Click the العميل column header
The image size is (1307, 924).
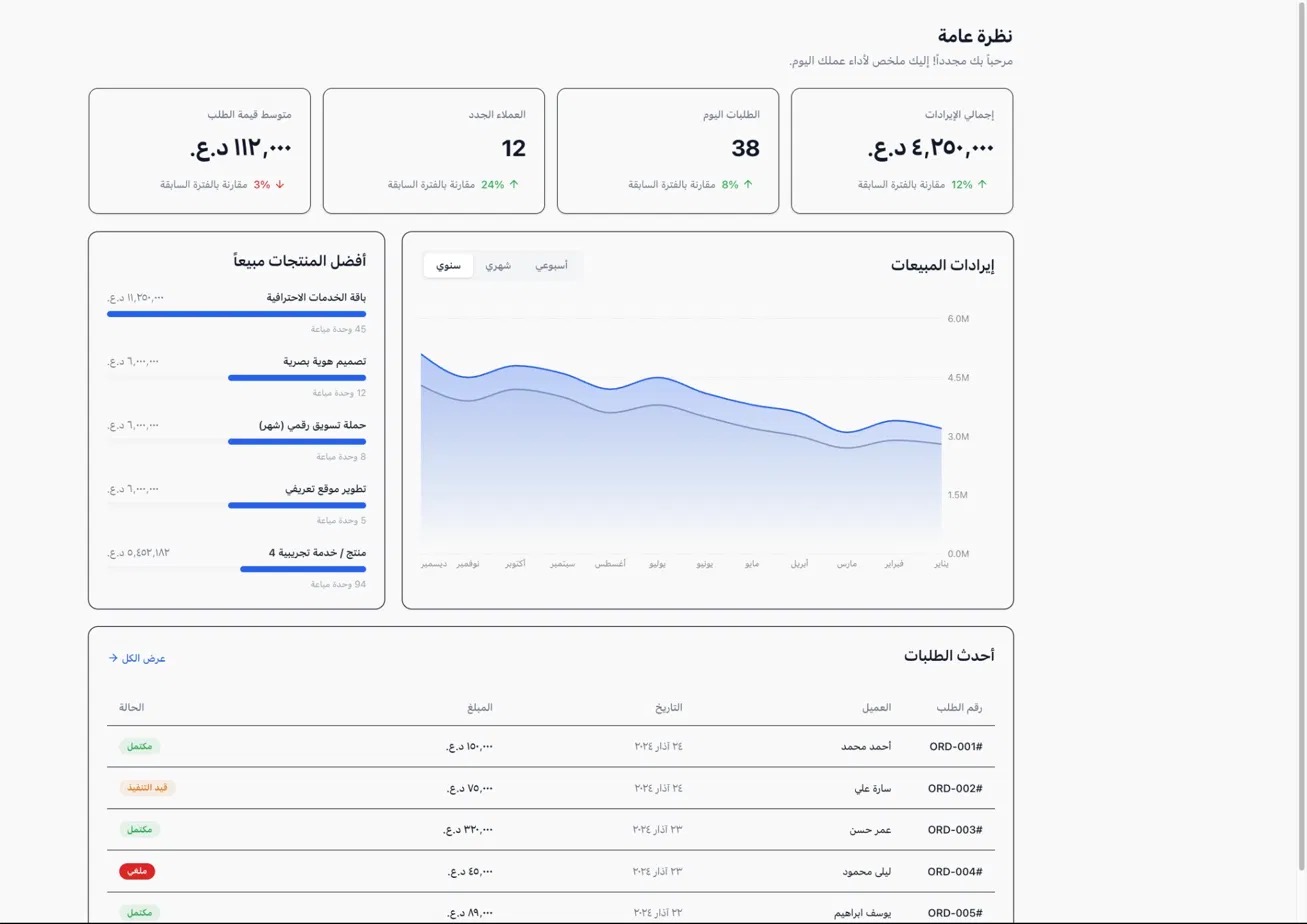[877, 708]
